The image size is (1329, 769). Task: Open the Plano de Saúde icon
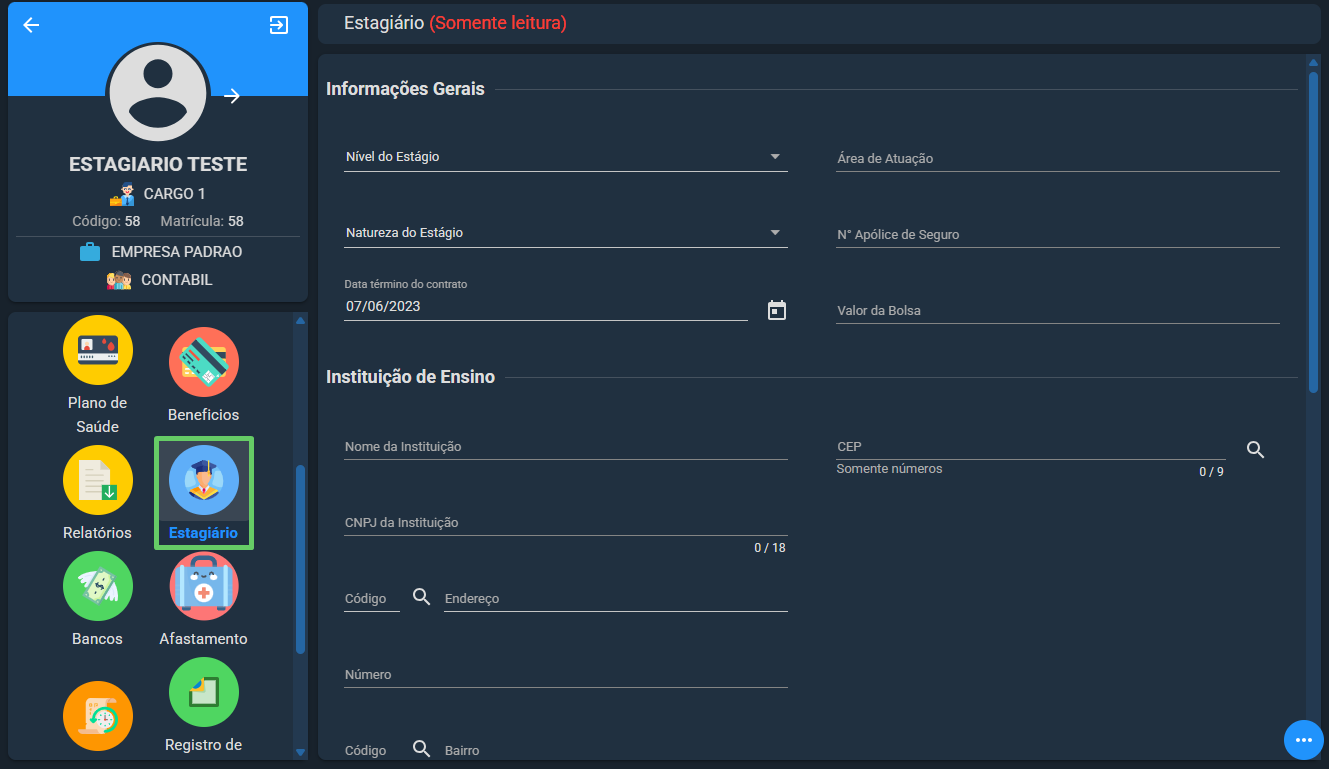(x=98, y=350)
